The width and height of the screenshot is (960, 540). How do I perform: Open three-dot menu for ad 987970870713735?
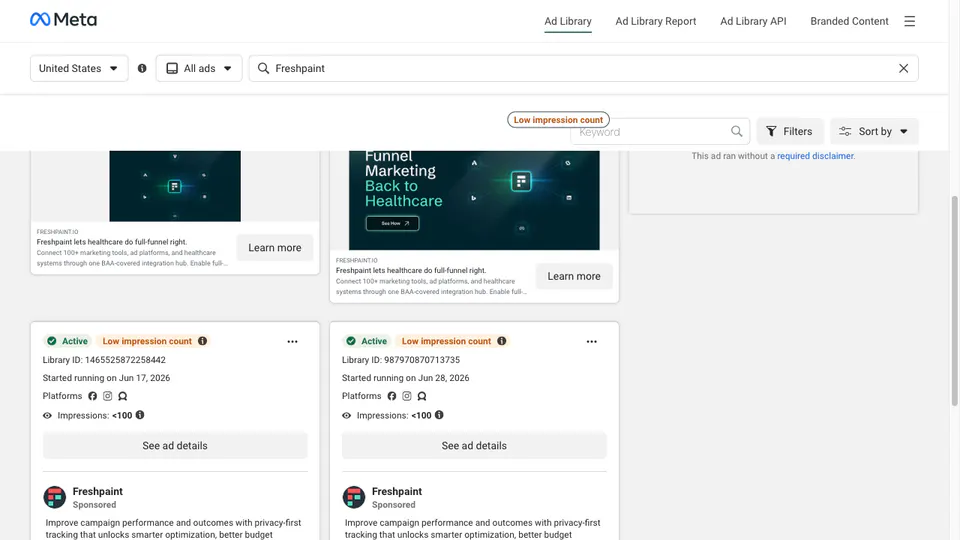(x=591, y=342)
